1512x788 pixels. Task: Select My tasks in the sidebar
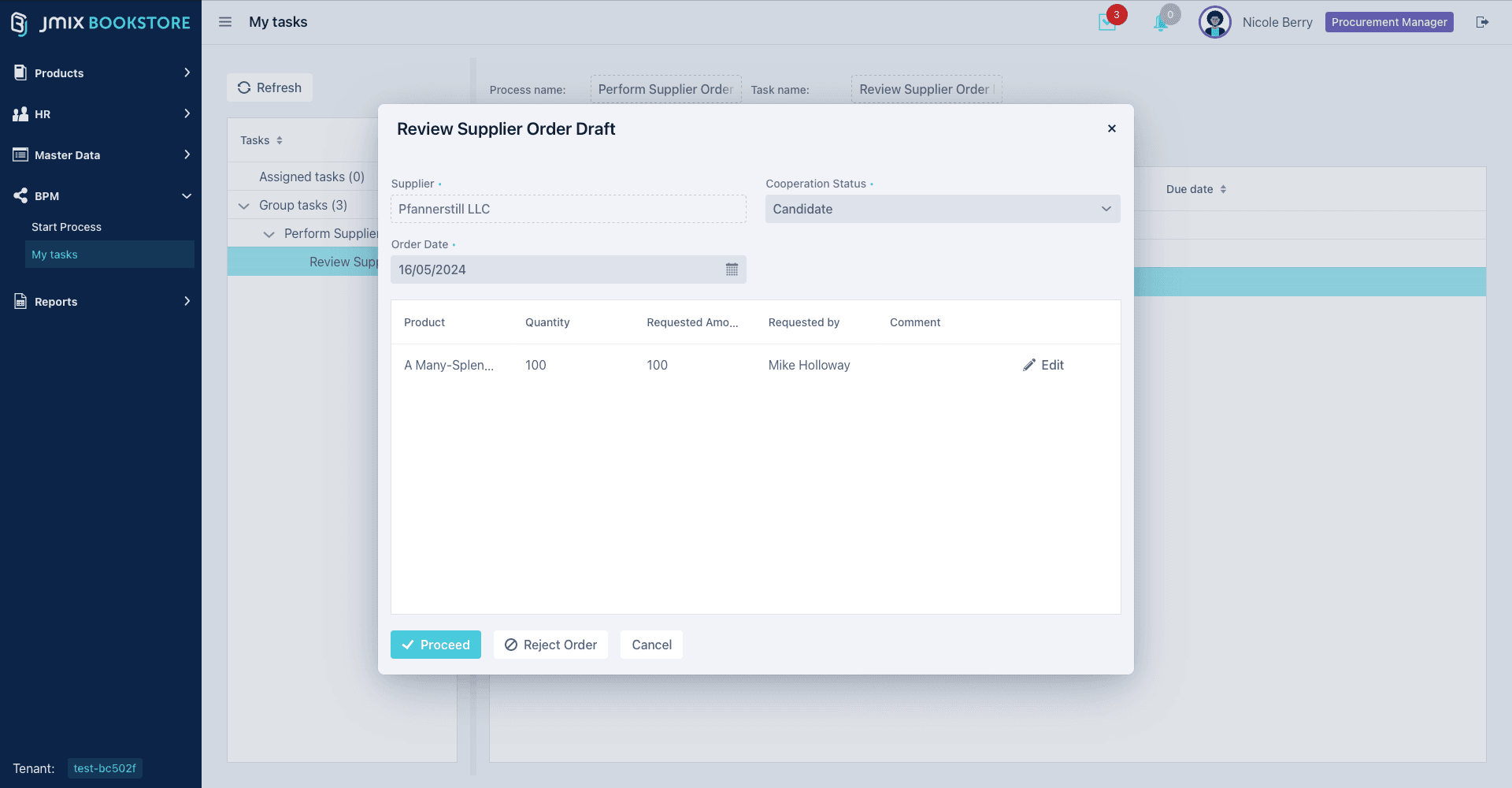click(54, 255)
